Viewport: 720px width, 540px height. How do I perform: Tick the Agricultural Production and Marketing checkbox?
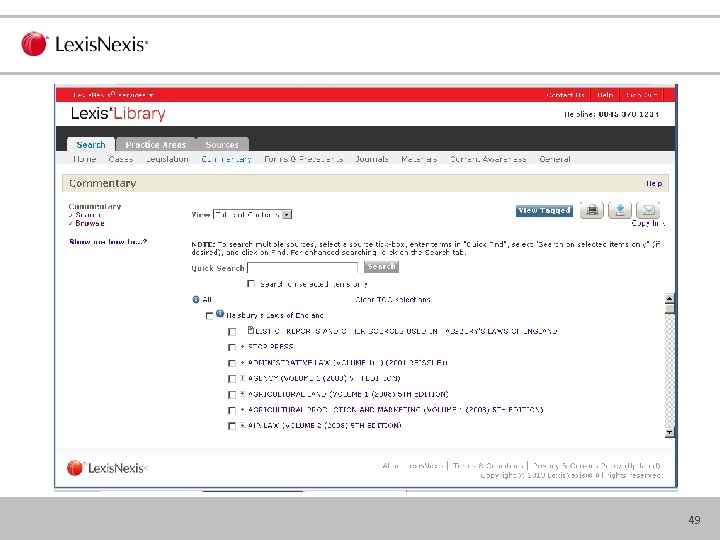pos(232,410)
